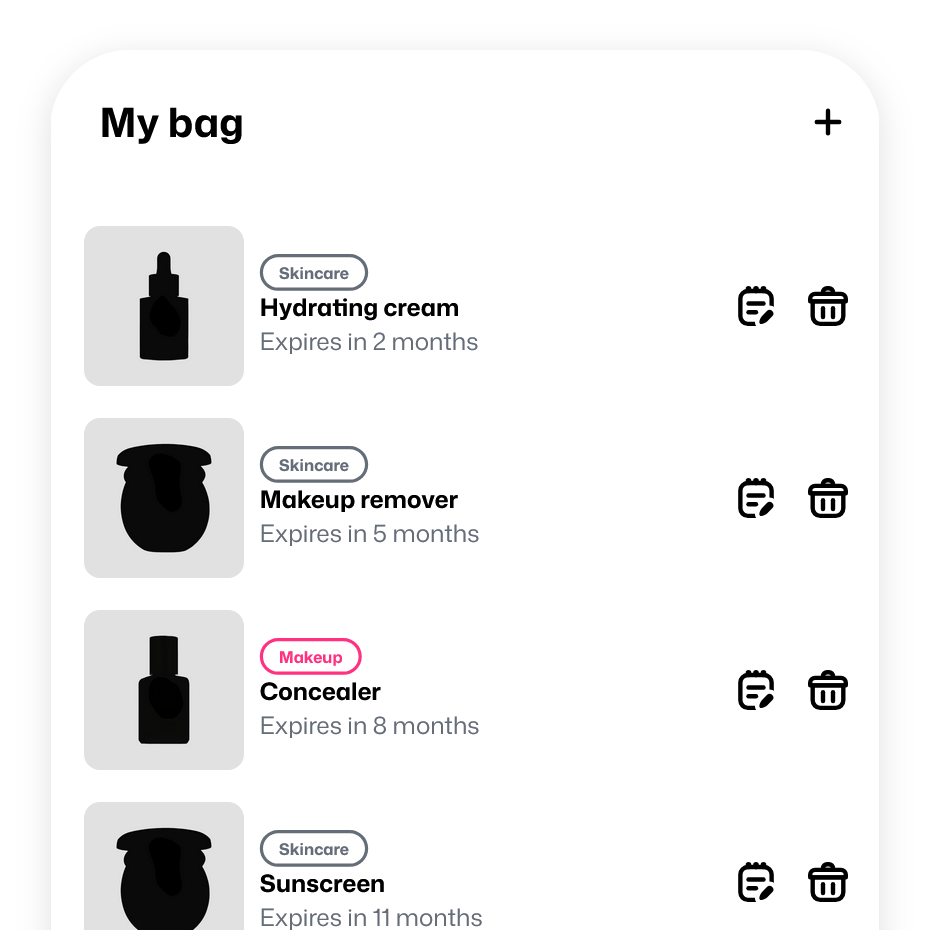
Task: Edit the Hydrating cream entry
Action: (756, 306)
